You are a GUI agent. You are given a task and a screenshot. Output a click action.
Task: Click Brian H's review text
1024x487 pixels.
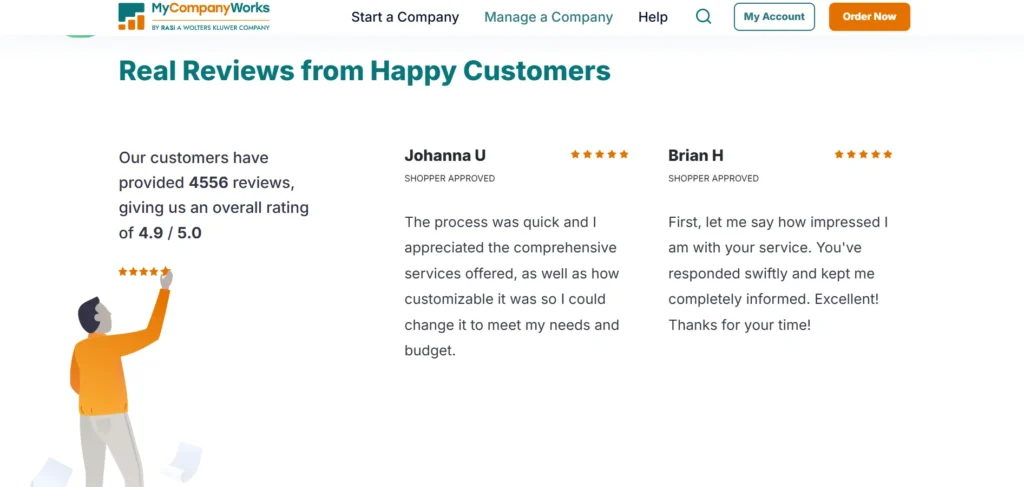pos(778,273)
